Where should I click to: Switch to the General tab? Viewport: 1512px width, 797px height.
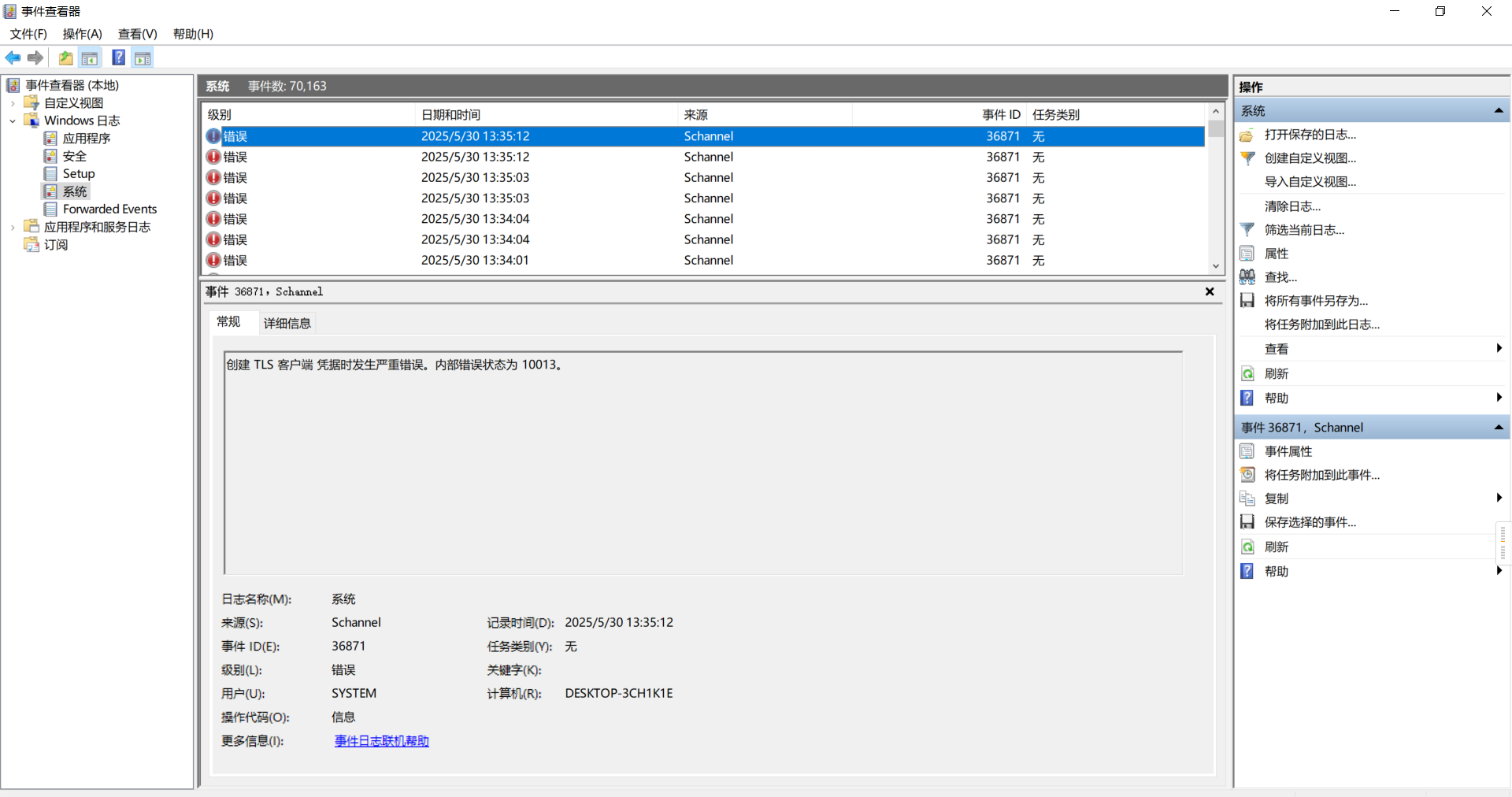pos(228,321)
